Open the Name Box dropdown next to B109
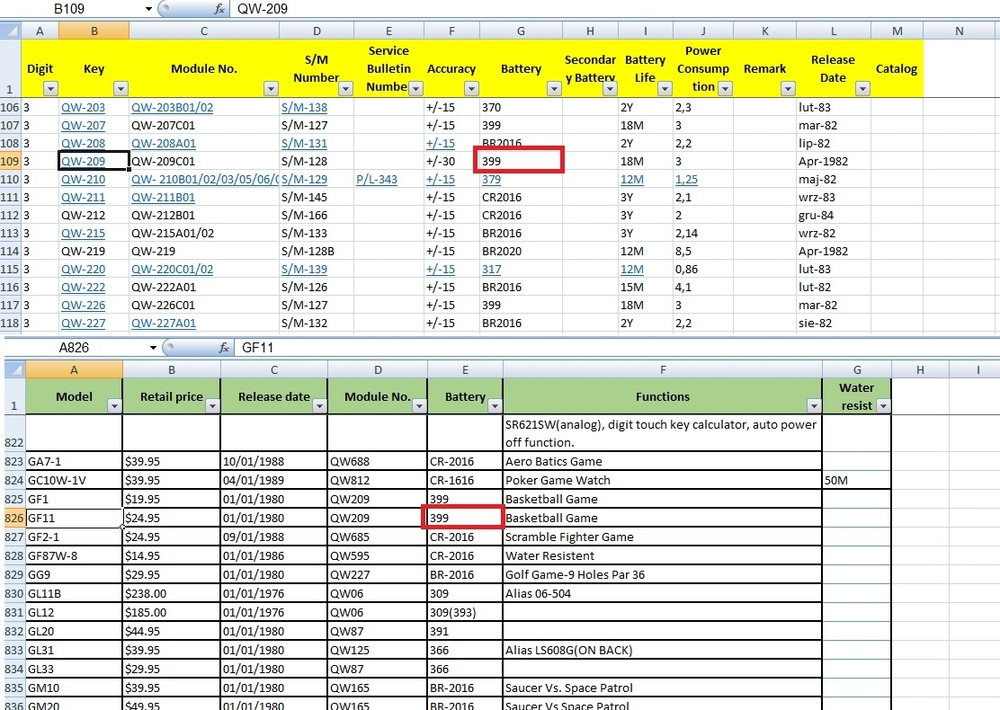 click(149, 9)
